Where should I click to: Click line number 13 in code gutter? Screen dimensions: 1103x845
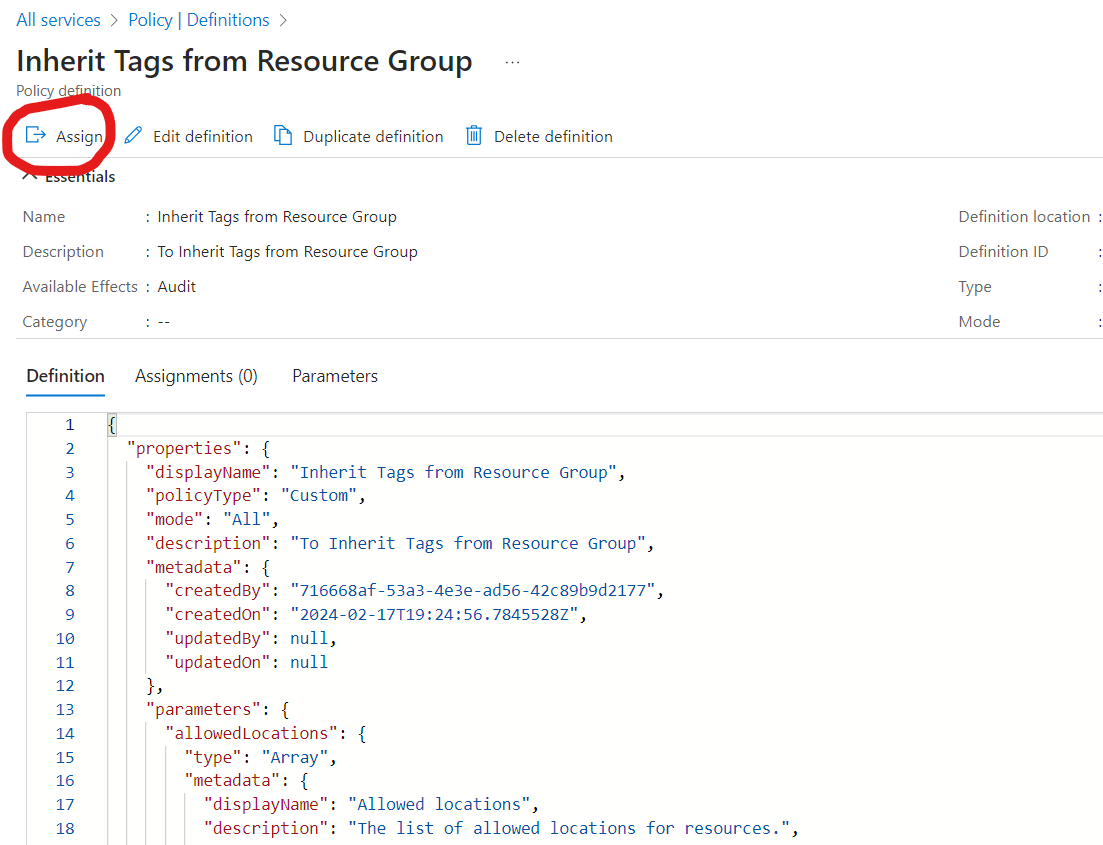(65, 709)
